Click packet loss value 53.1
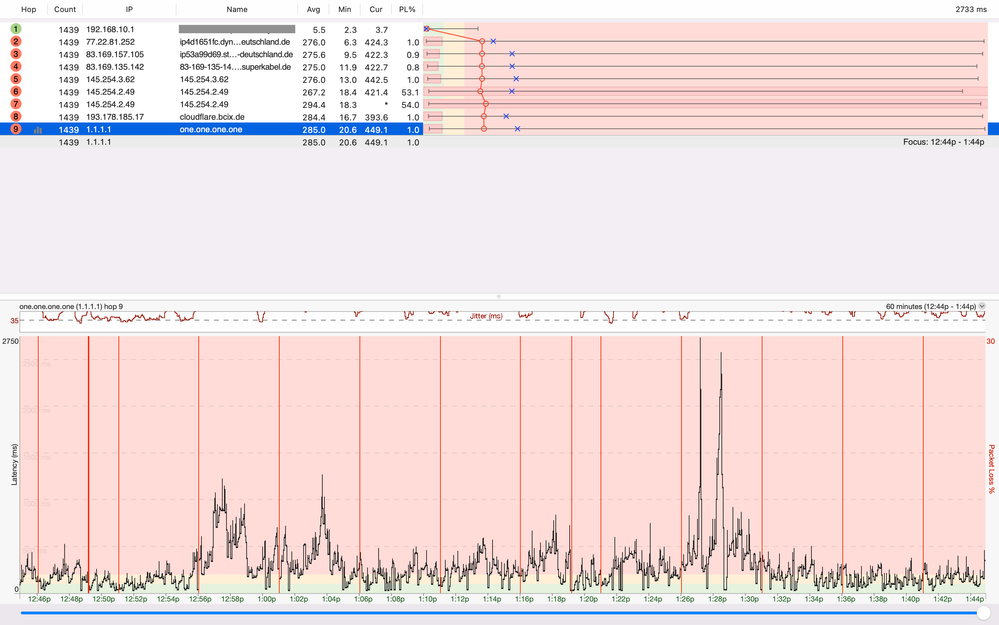This screenshot has height=625, width=999. [x=410, y=92]
